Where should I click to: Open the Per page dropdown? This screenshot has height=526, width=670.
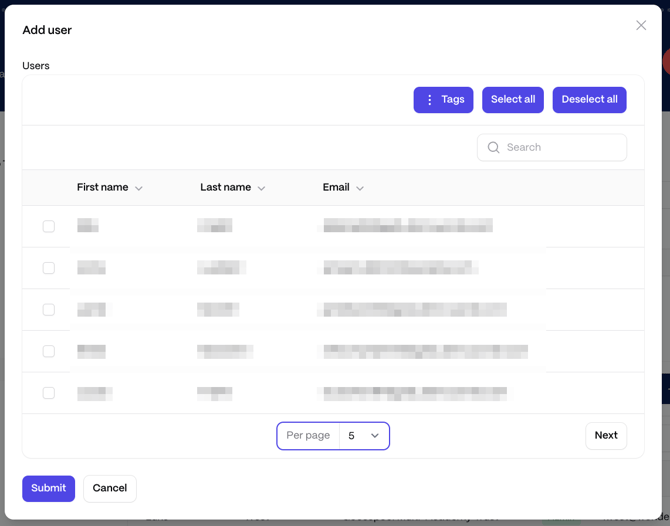[x=333, y=436]
